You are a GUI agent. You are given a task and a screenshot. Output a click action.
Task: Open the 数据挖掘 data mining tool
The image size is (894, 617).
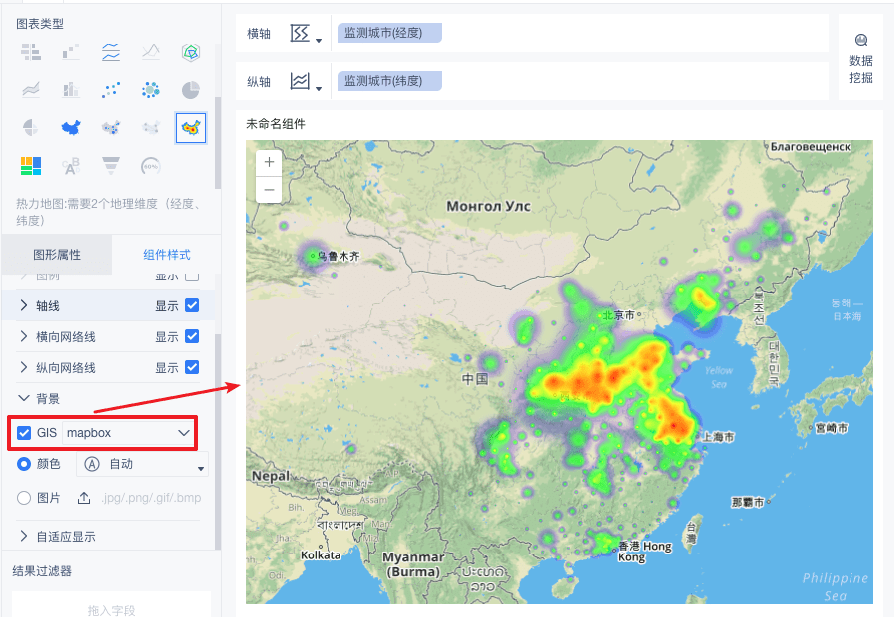click(x=860, y=59)
